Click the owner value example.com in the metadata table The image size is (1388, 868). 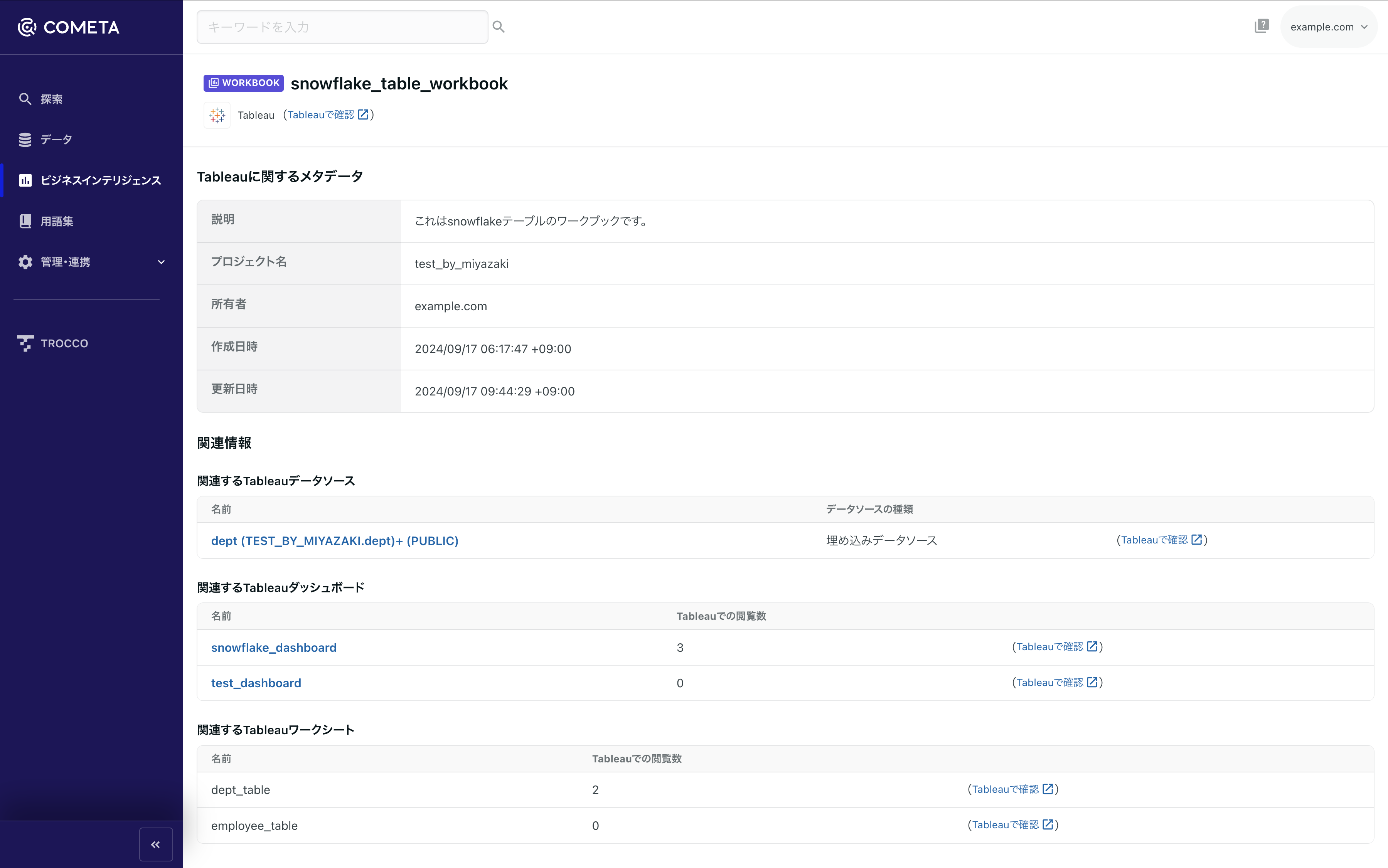tap(451, 306)
